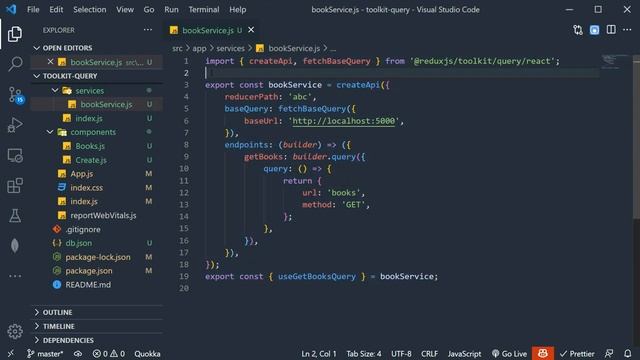Click Quokka in the status bar

pyautogui.click(x=147, y=353)
